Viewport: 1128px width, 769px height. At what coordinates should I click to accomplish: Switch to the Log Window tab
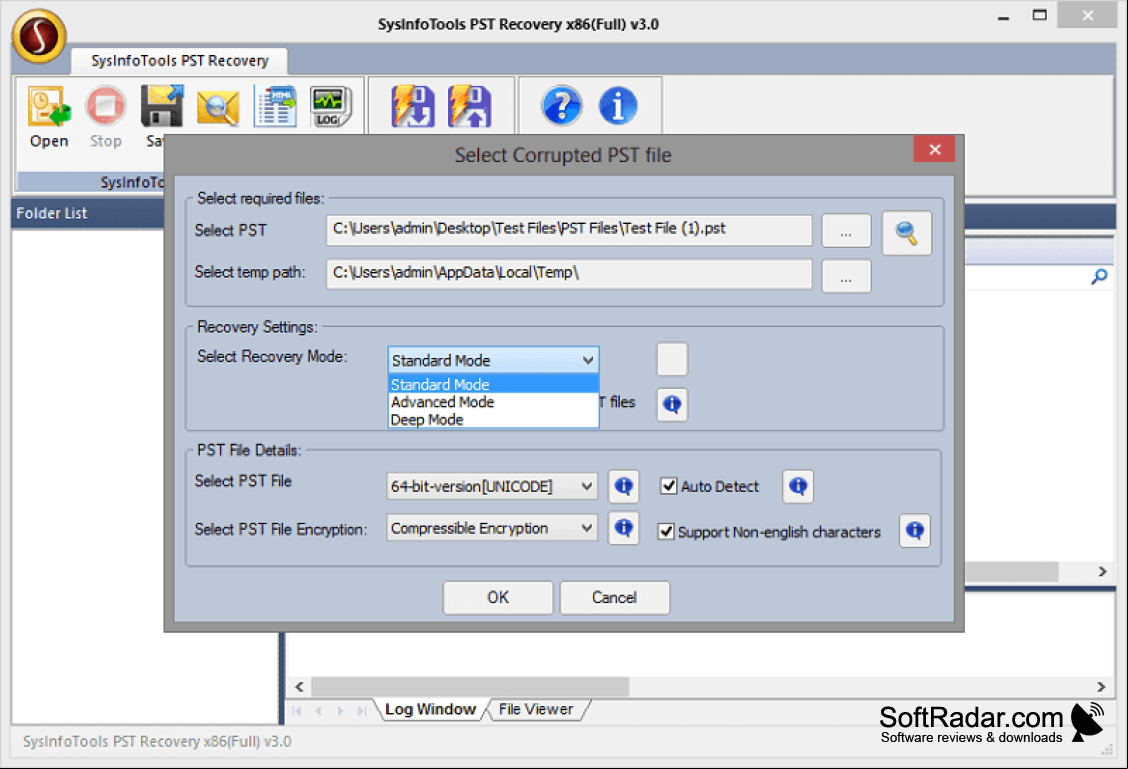tap(430, 709)
